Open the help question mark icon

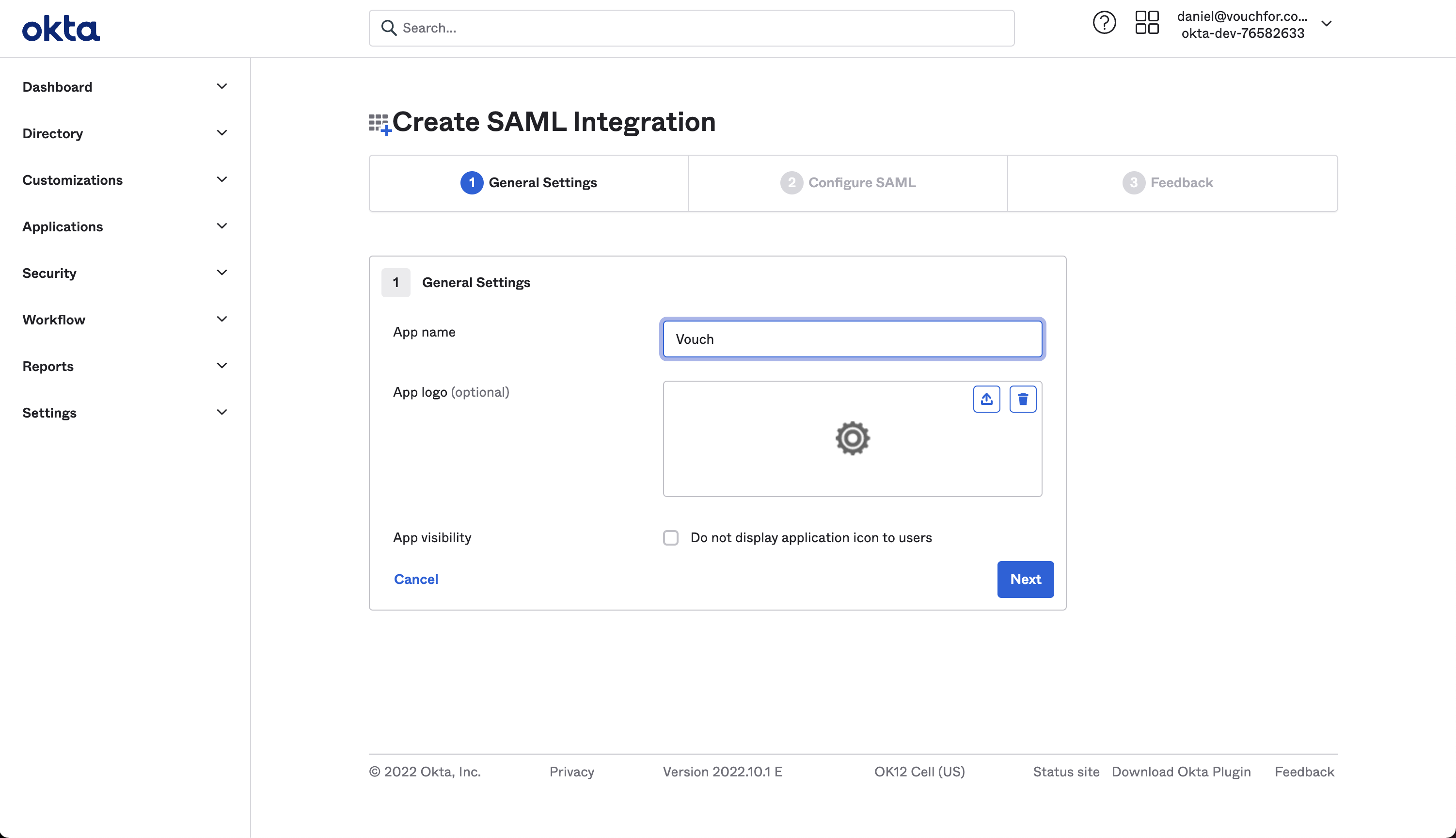1104,23
